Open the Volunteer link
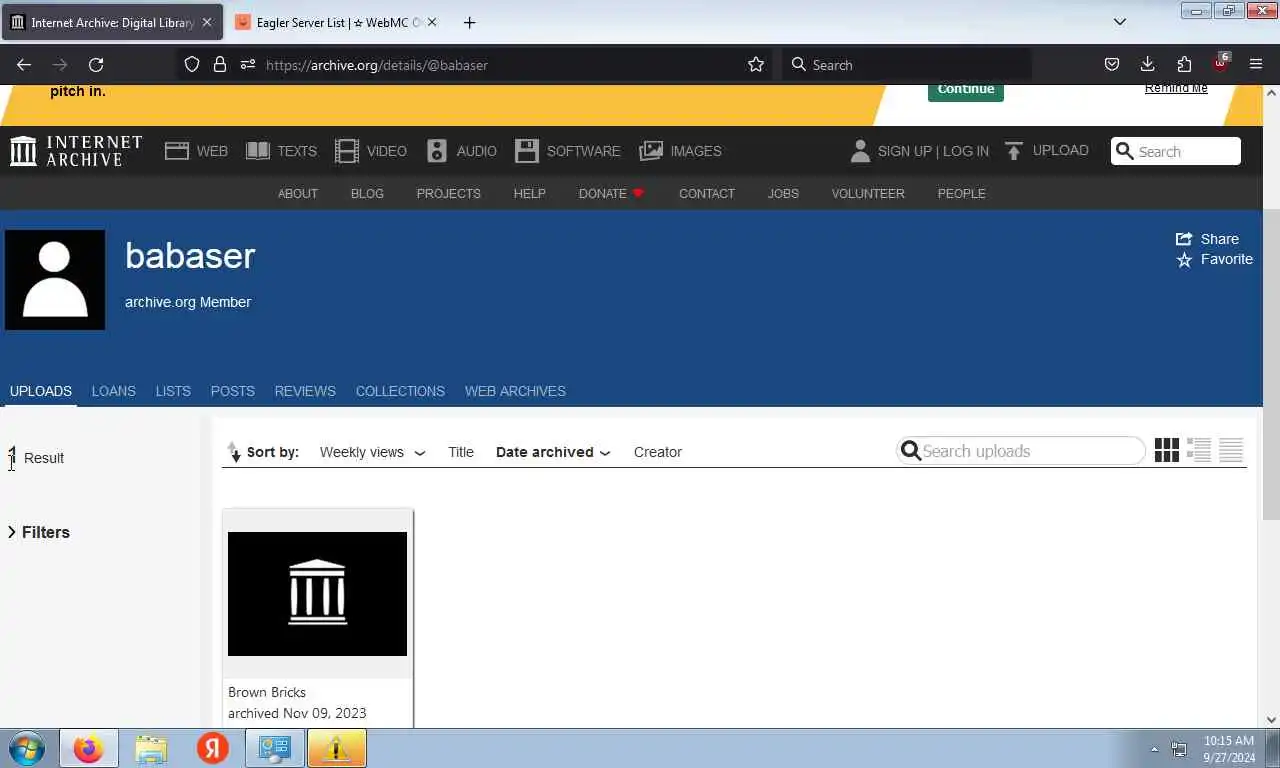 coord(868,193)
